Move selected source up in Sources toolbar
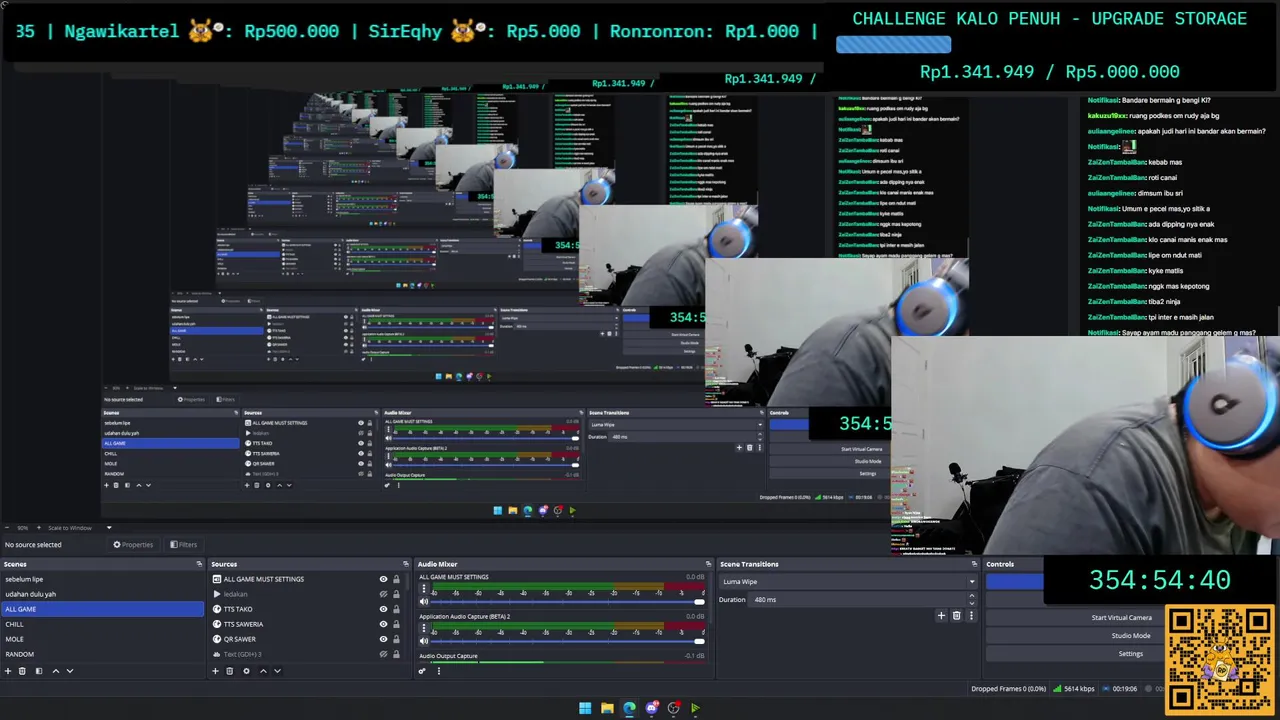The width and height of the screenshot is (1280, 720). click(263, 671)
